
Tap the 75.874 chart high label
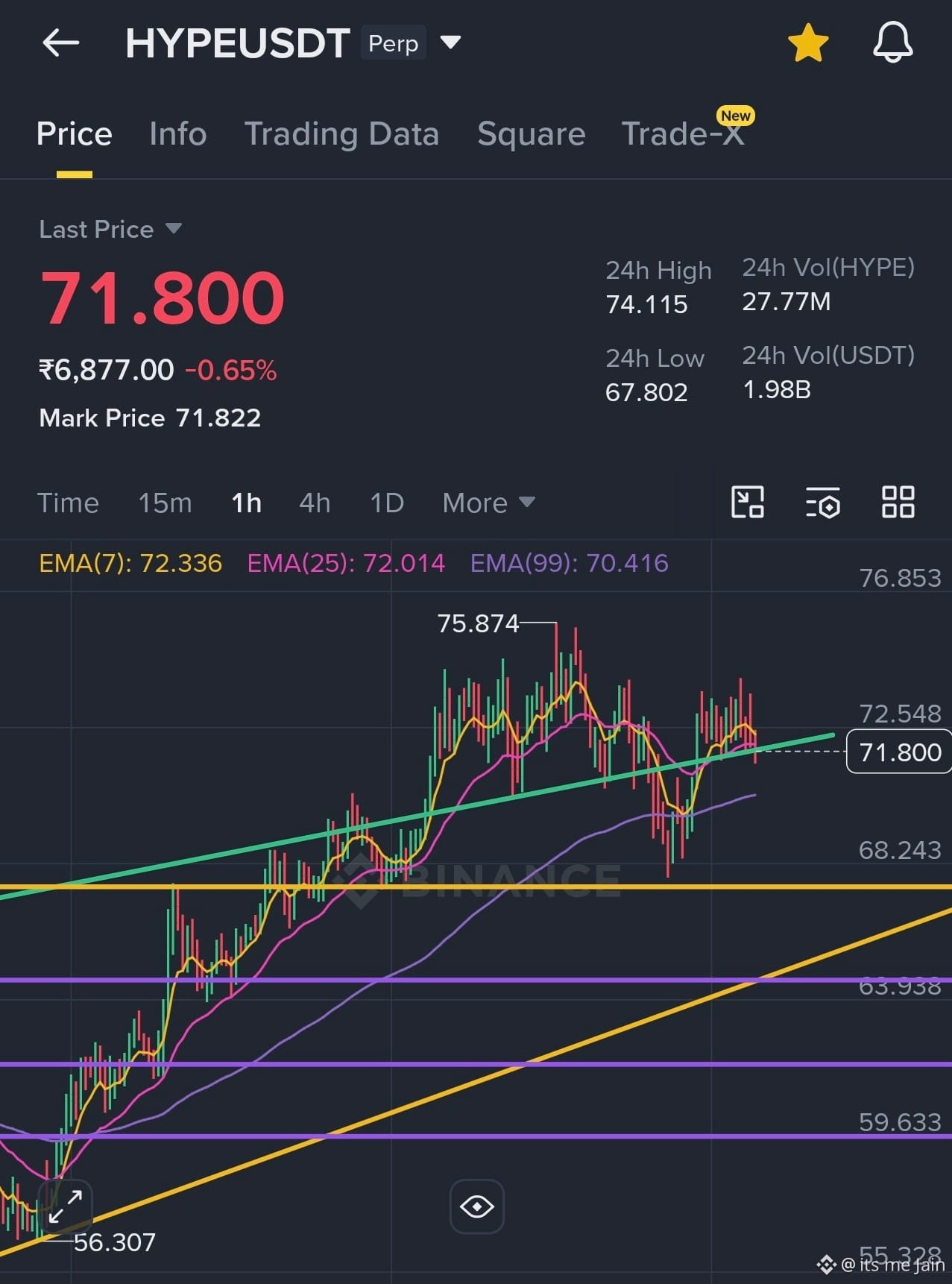(x=478, y=623)
